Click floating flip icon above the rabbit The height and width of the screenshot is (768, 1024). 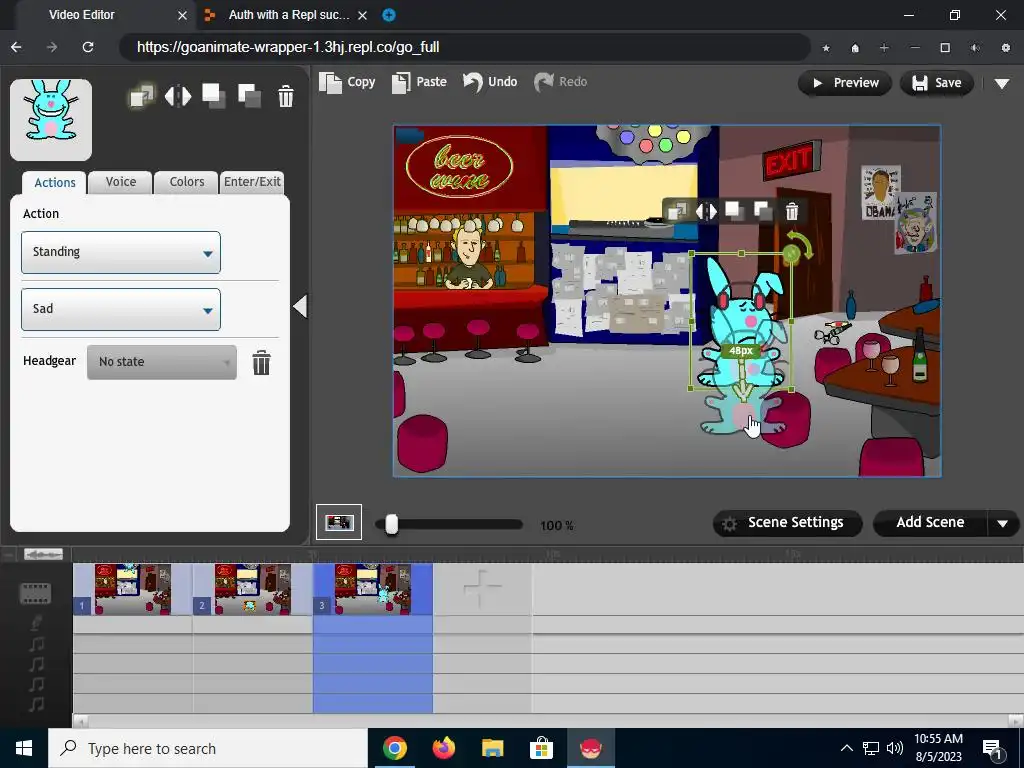(706, 211)
